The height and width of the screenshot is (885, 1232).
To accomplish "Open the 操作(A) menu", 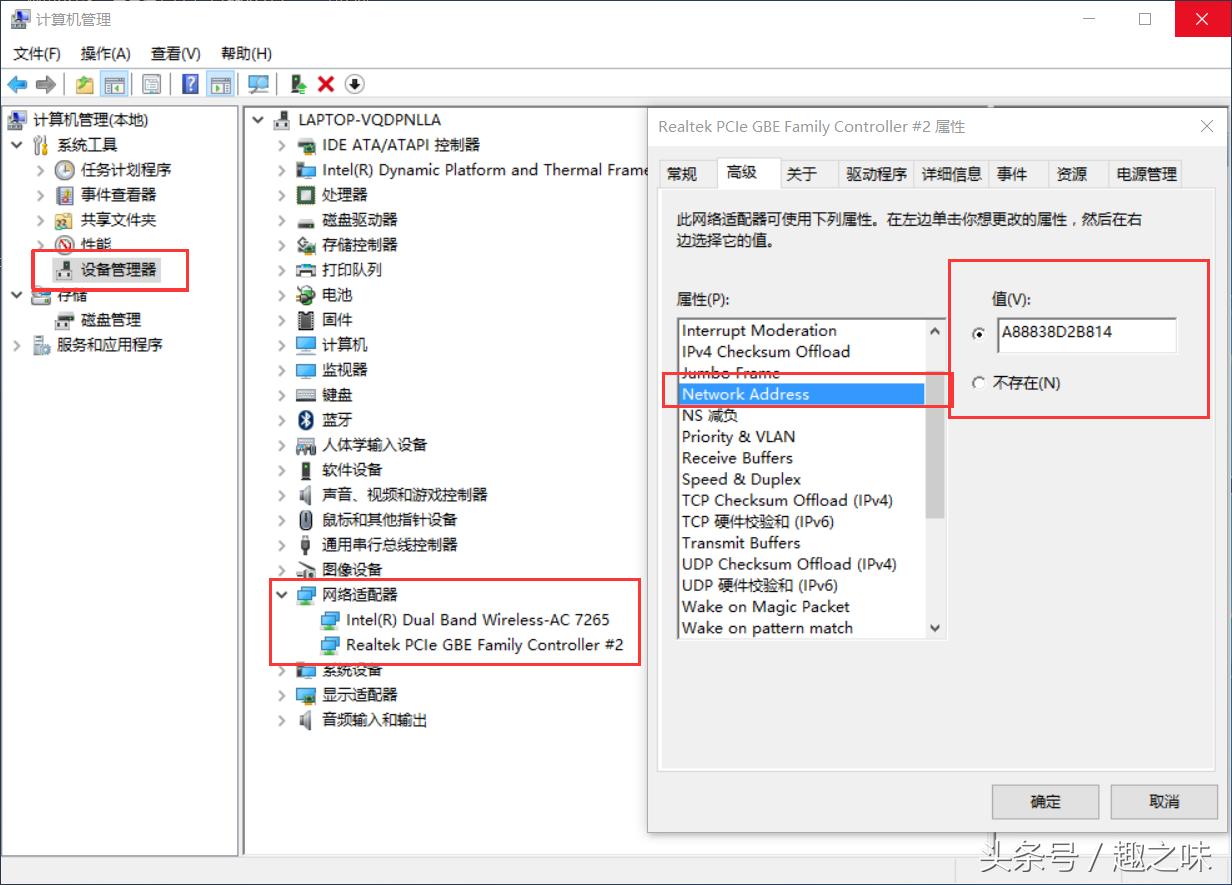I will 105,53.
